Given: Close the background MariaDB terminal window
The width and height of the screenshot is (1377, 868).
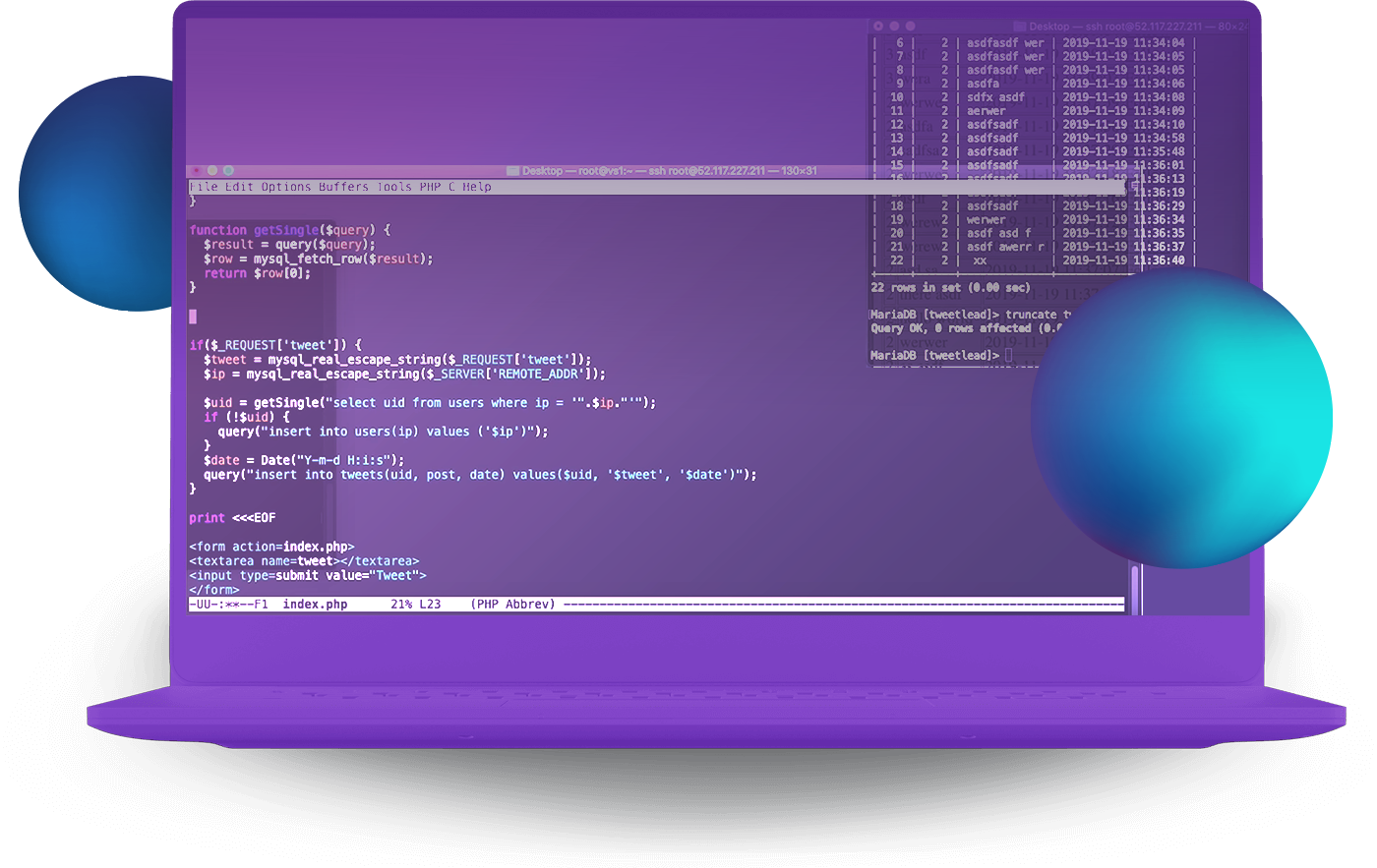Looking at the screenshot, I should click(878, 26).
